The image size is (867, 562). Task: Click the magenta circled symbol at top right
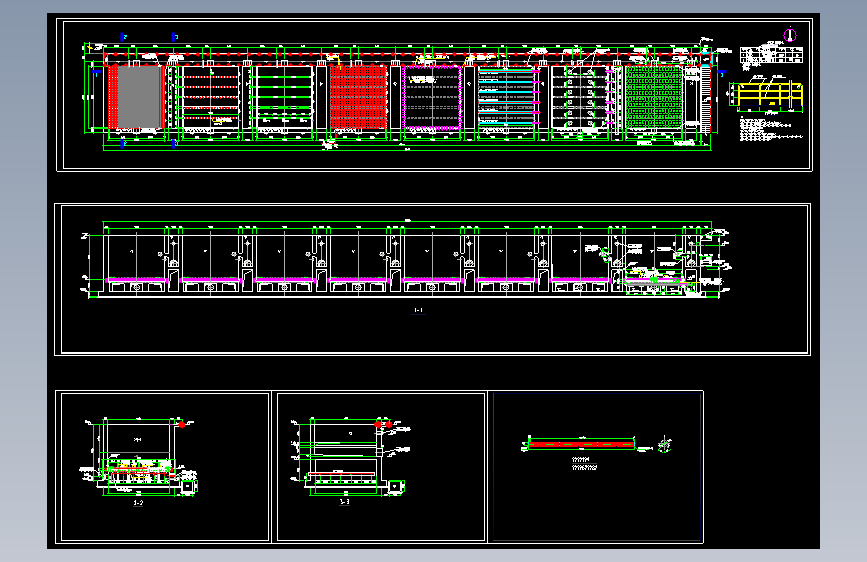[x=790, y=35]
